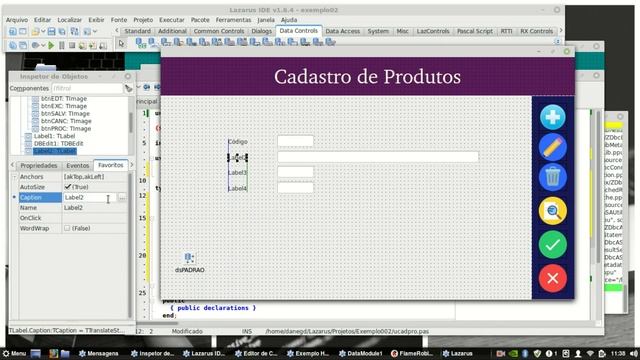Click the Open folder icon in toolbar
Screen dimensions: 640x360
pyautogui.click(x=36, y=31)
